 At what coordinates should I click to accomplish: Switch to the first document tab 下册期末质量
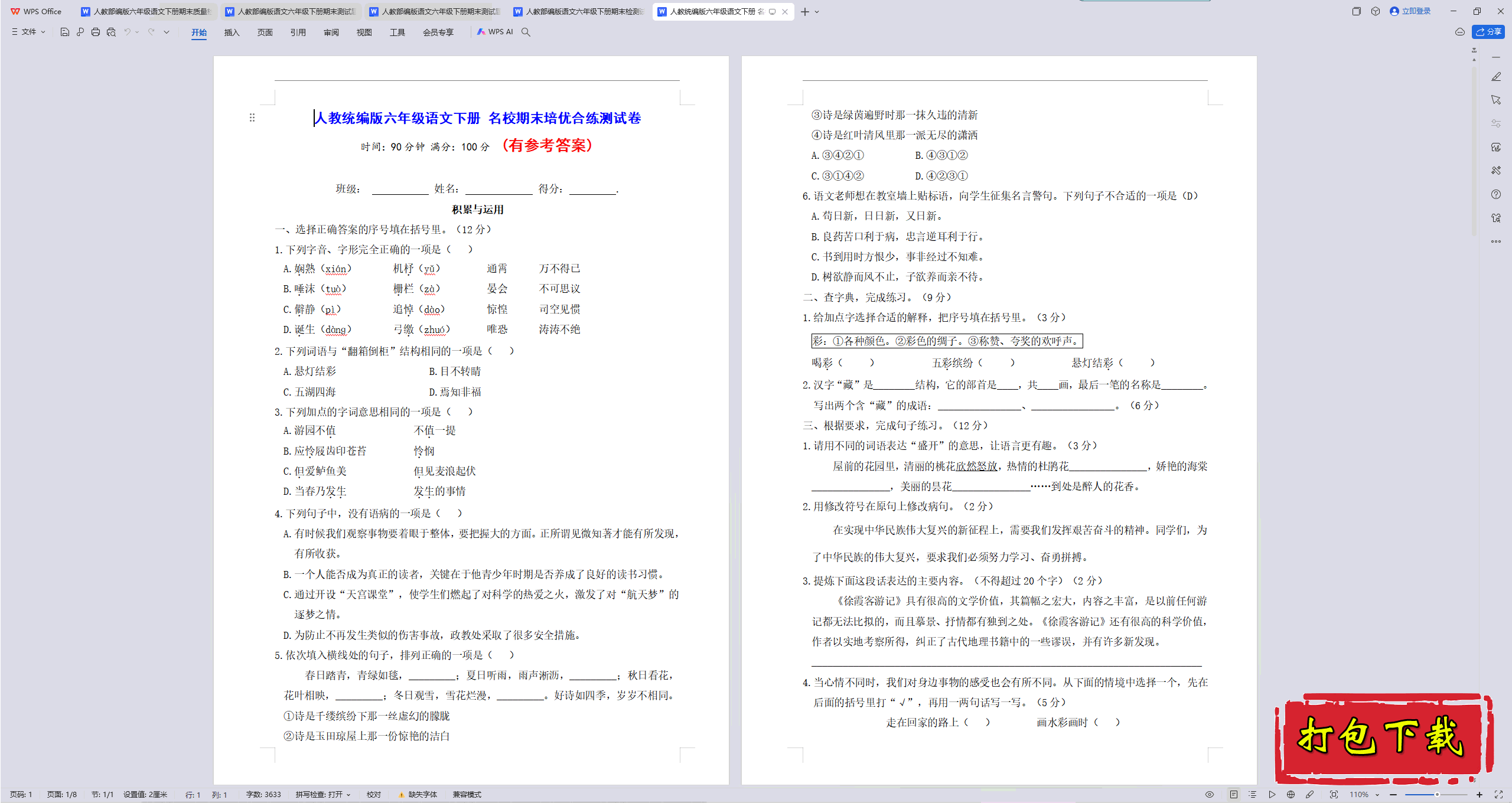coord(146,12)
